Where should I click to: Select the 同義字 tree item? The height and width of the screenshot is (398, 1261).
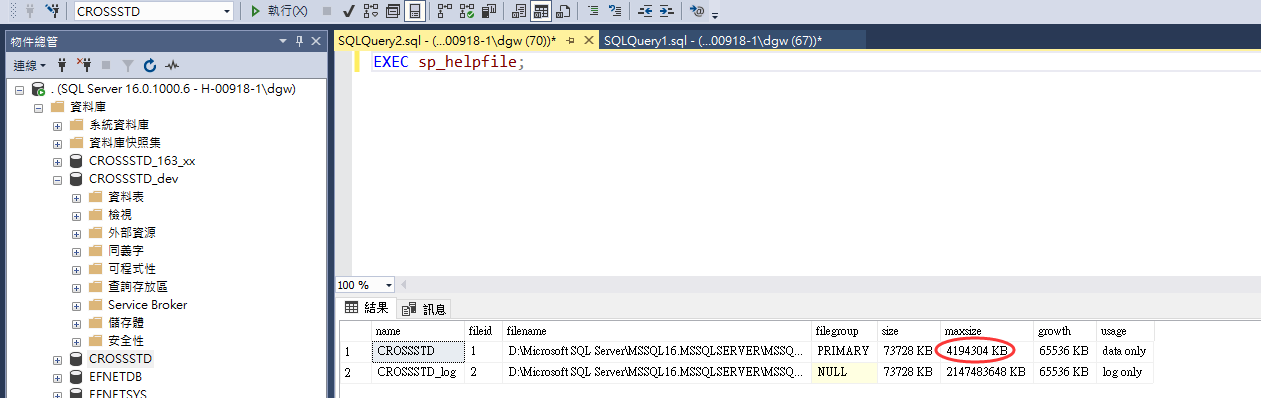(125, 251)
